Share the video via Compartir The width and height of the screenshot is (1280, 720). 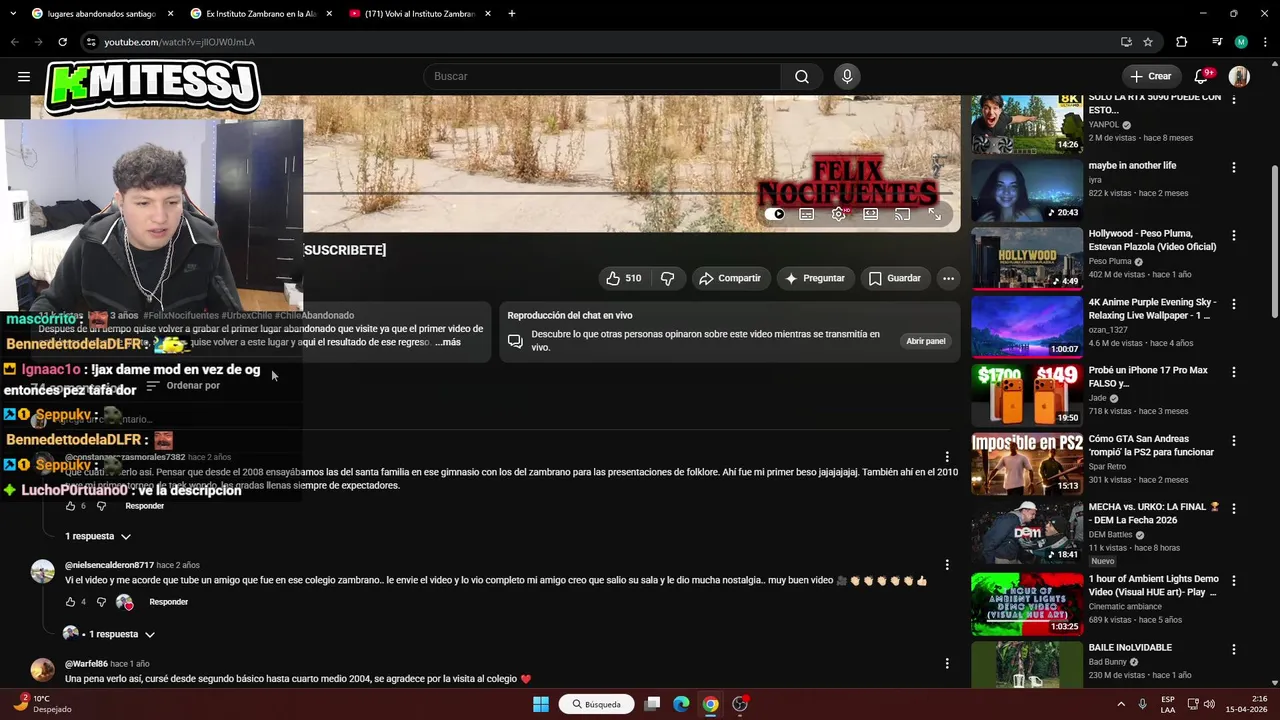tap(730, 278)
